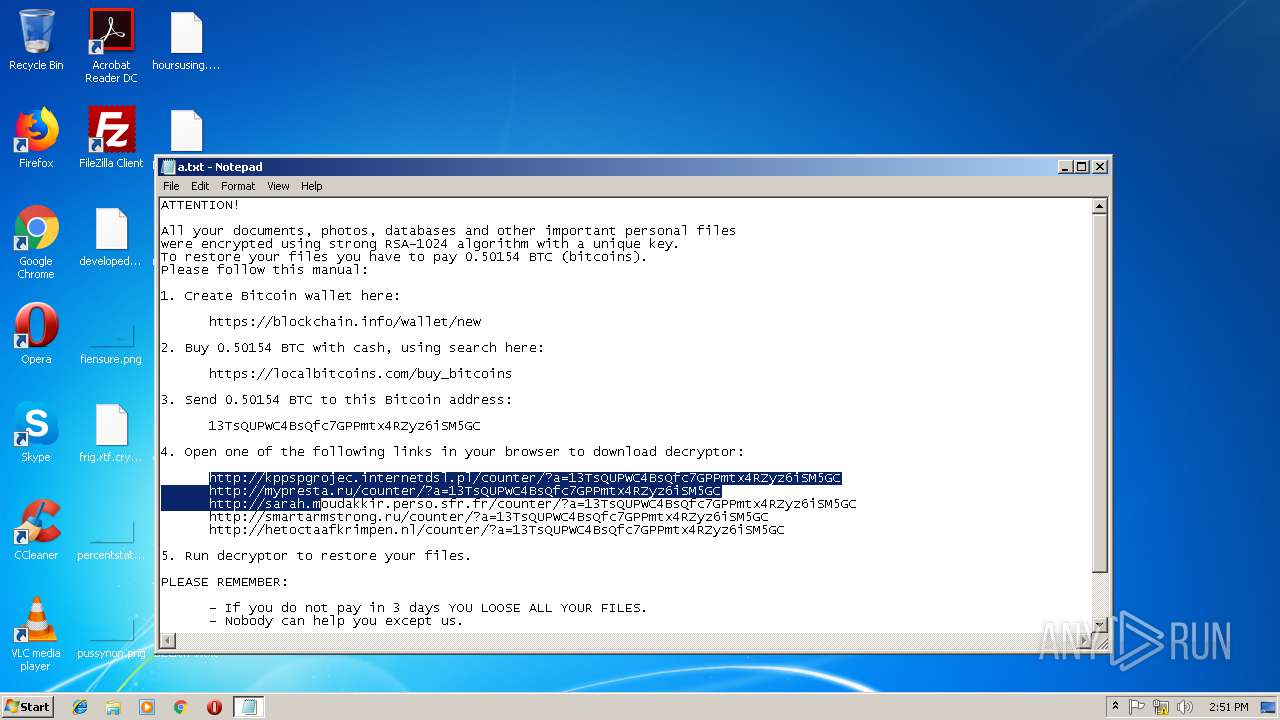Open FileZilla Client shortcut
1280x720 pixels.
[x=111, y=138]
